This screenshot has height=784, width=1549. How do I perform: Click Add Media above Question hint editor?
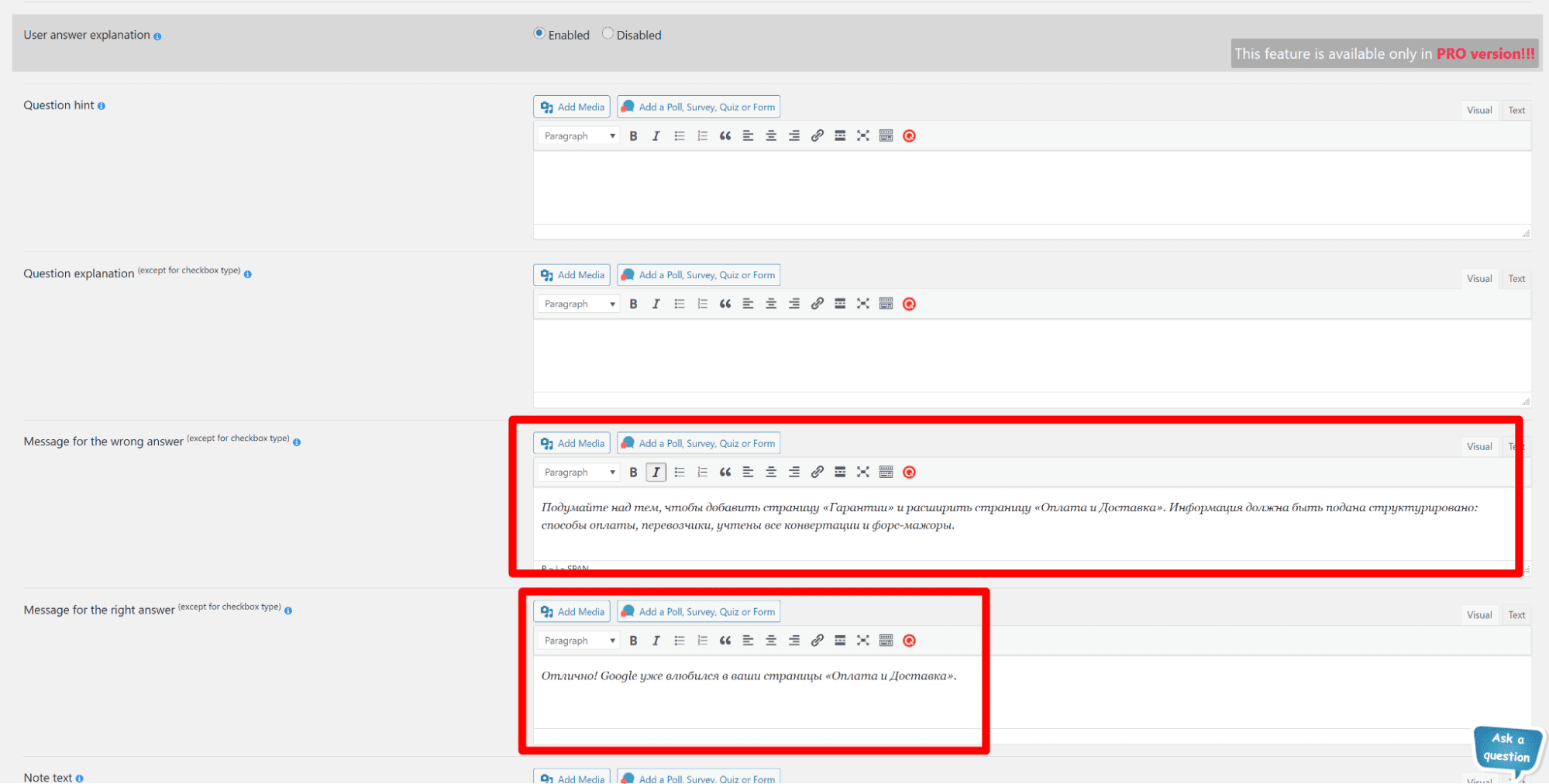[x=572, y=107]
